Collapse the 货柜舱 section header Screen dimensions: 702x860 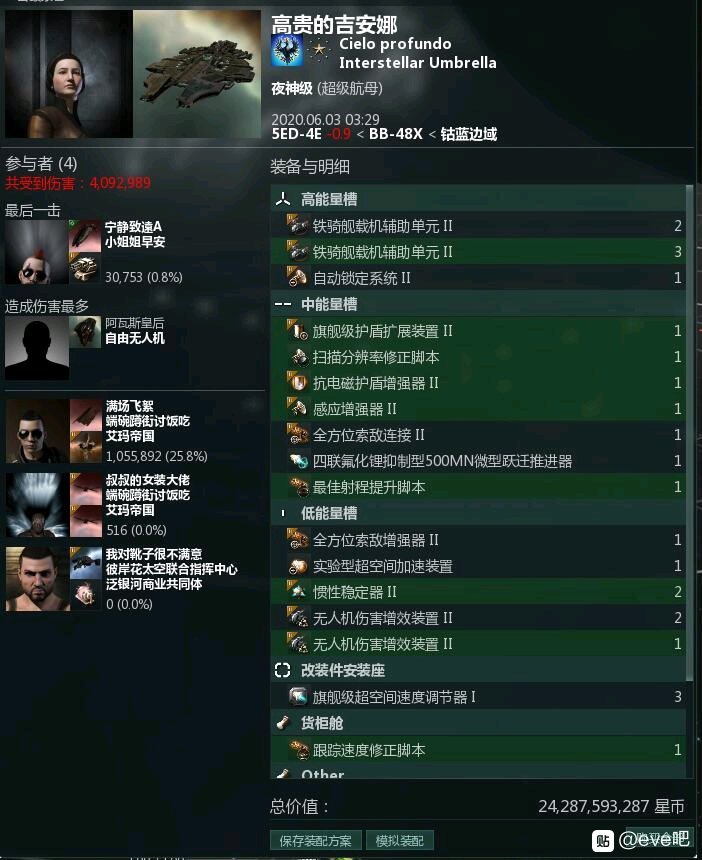478,723
